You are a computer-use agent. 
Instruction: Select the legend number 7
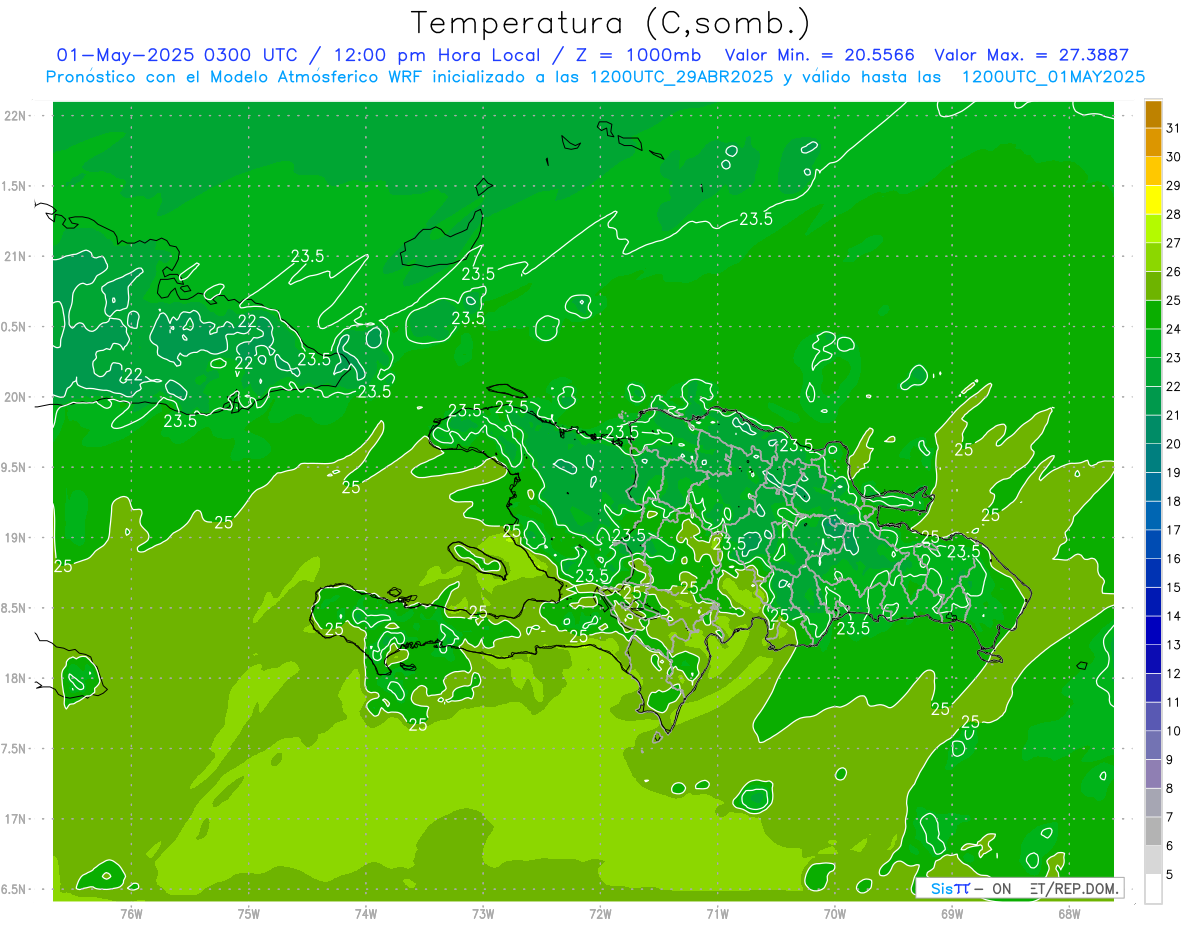point(1170,818)
